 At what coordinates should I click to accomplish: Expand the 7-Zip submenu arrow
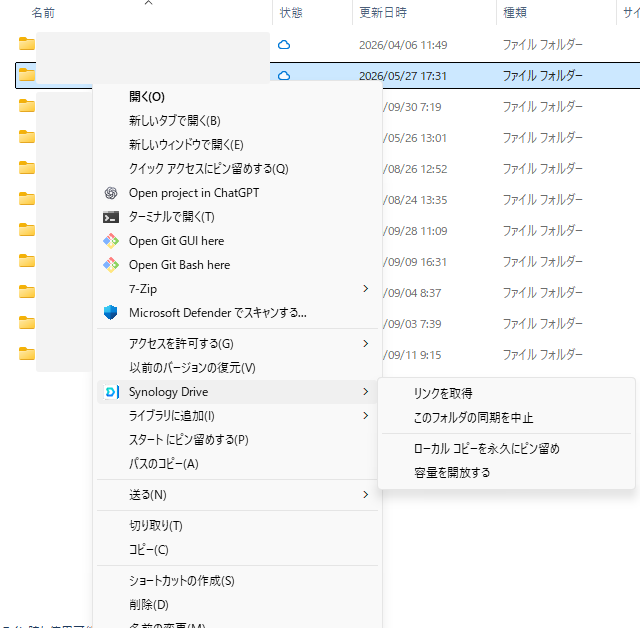[x=366, y=289]
